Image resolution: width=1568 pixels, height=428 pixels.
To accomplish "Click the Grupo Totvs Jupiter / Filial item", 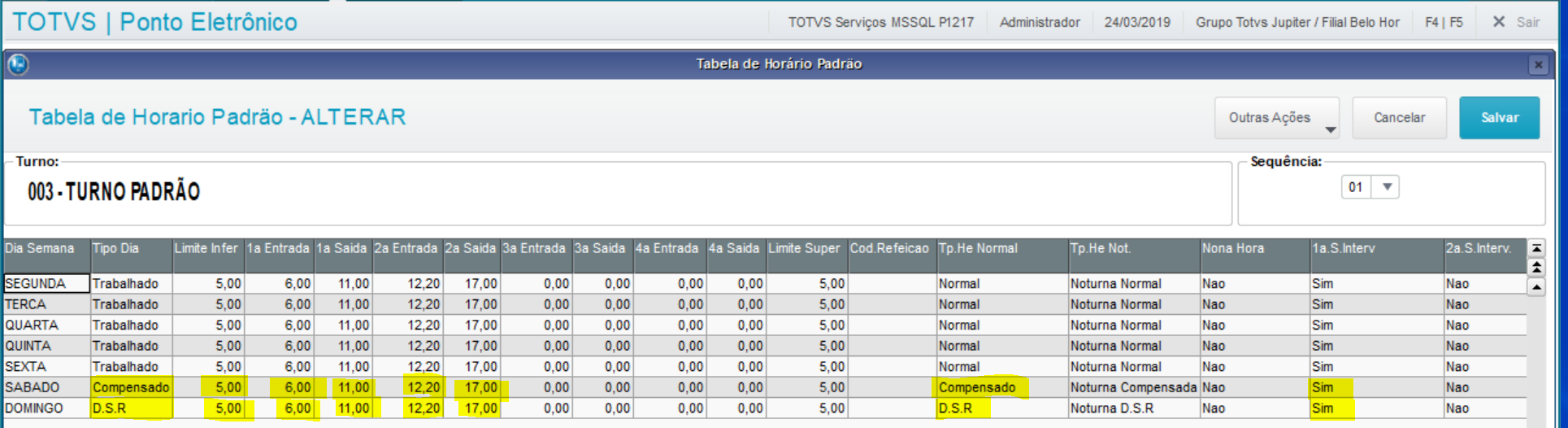I will click(1297, 22).
